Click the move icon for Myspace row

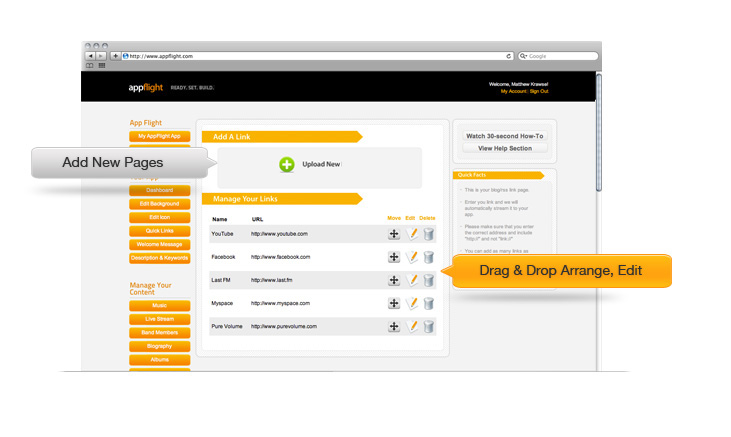pyautogui.click(x=394, y=303)
